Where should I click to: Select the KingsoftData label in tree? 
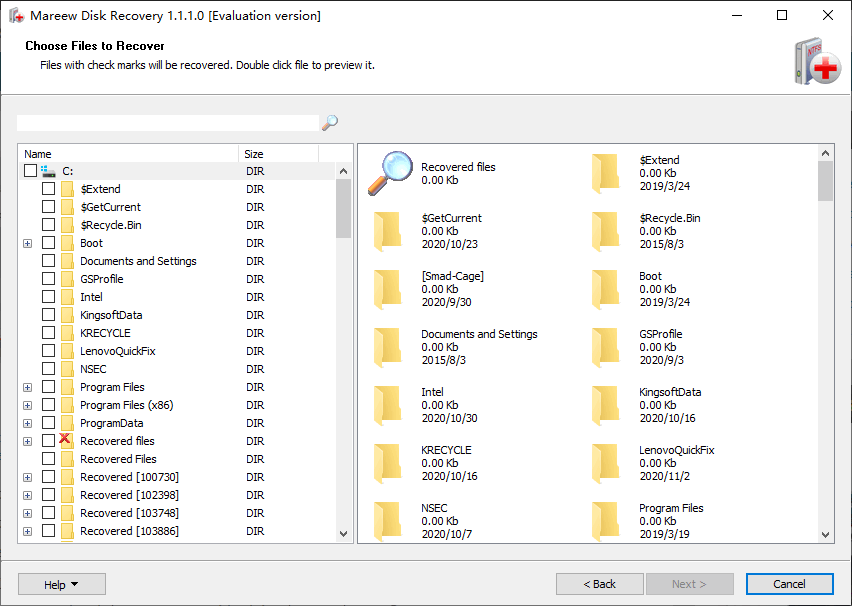point(111,315)
